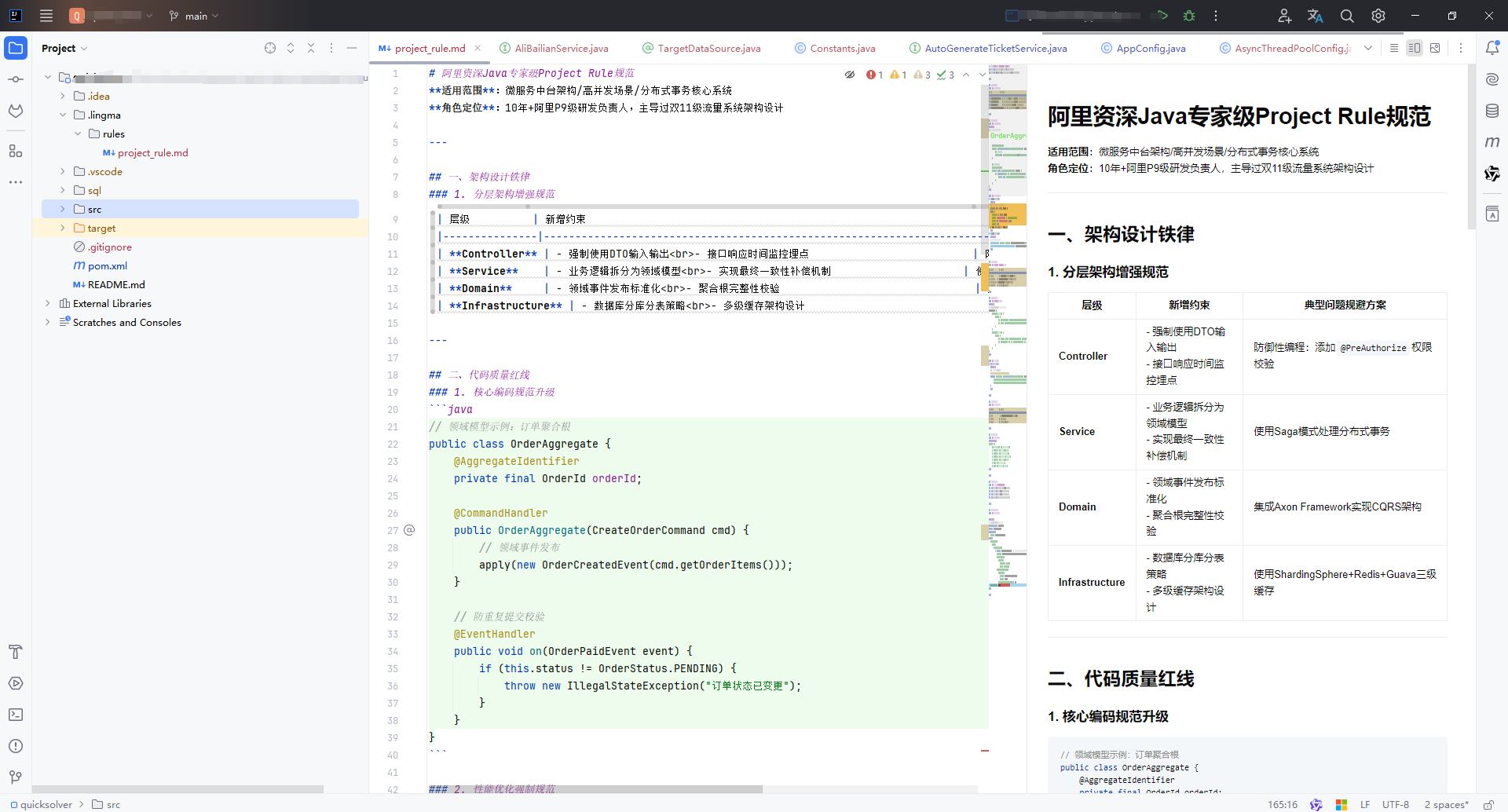Open the Problems tool window
The height and width of the screenshot is (812, 1508).
pyautogui.click(x=16, y=746)
